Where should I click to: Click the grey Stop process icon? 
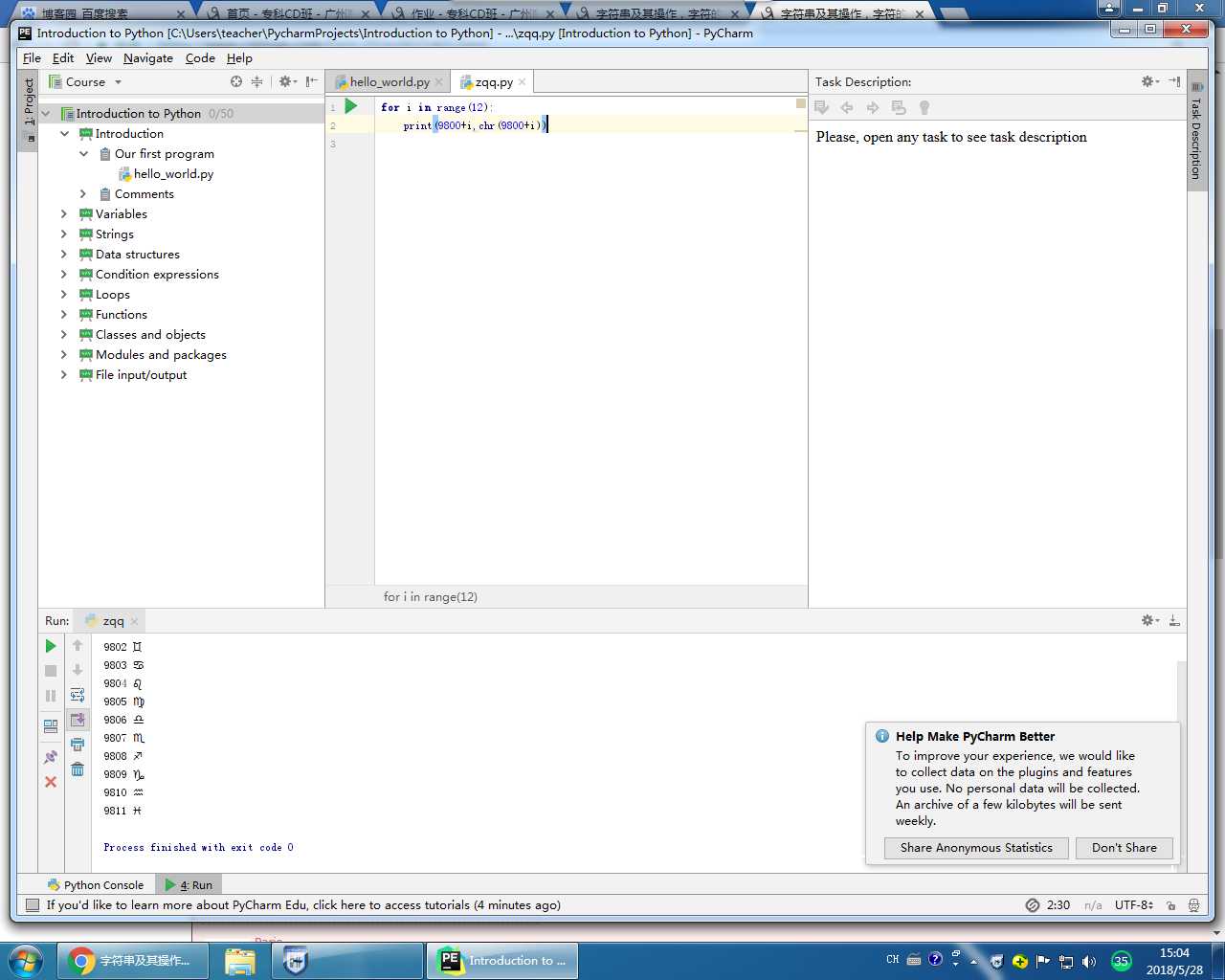click(51, 671)
